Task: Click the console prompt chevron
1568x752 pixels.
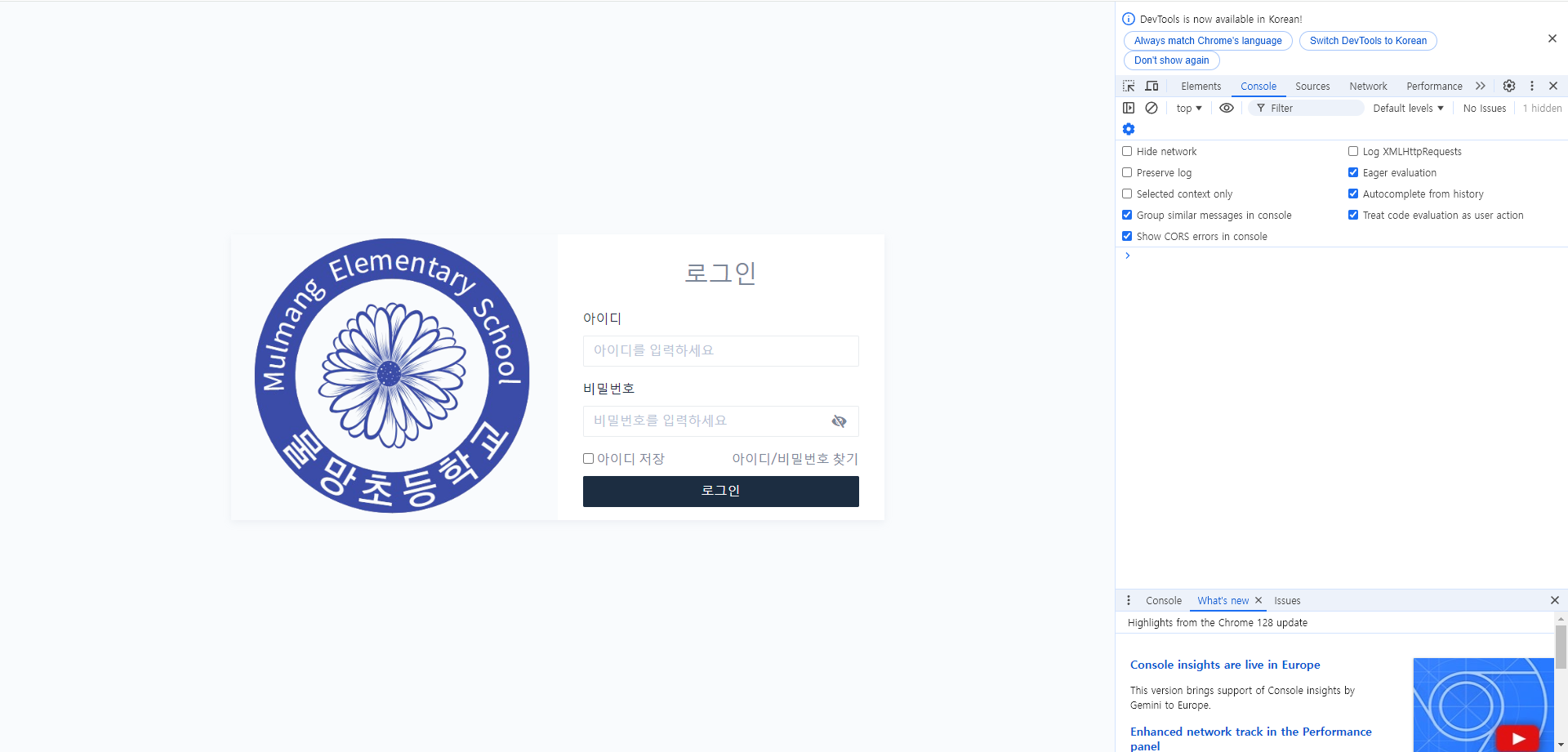Action: [1128, 256]
